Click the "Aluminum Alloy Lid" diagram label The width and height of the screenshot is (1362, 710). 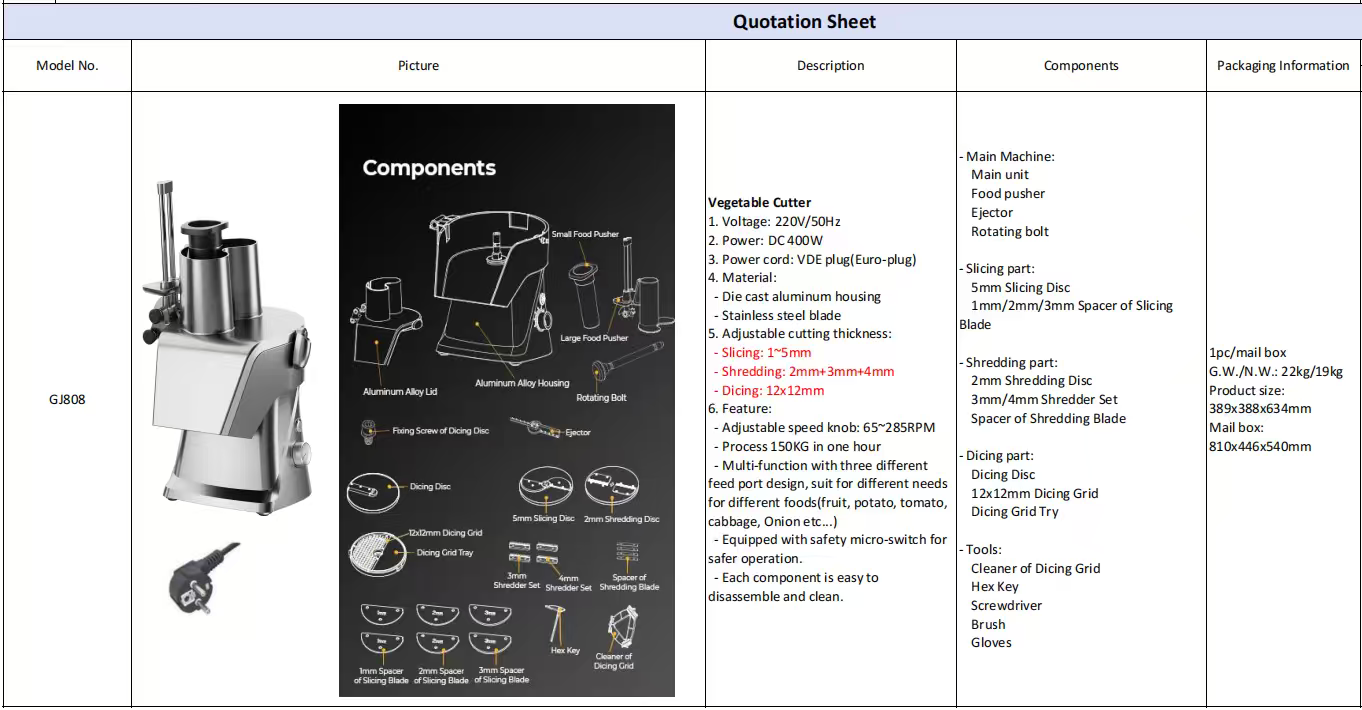coord(398,392)
